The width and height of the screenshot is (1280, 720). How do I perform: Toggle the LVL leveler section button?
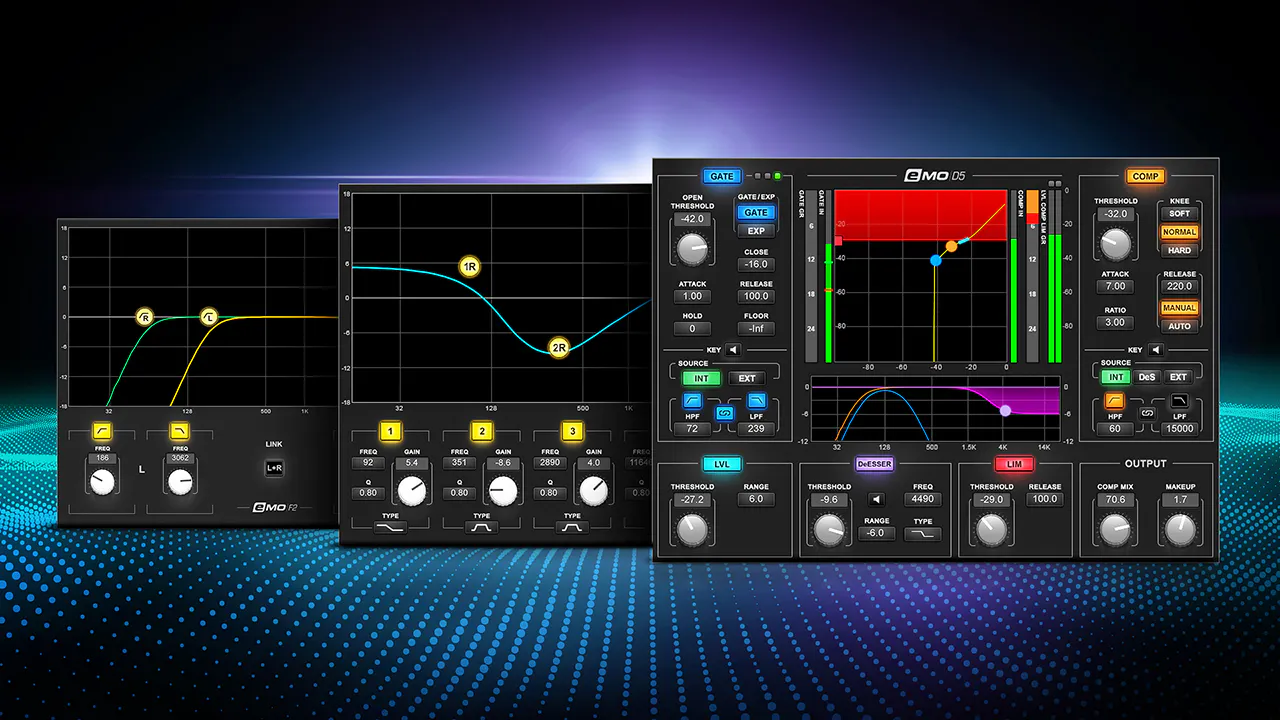coord(723,464)
